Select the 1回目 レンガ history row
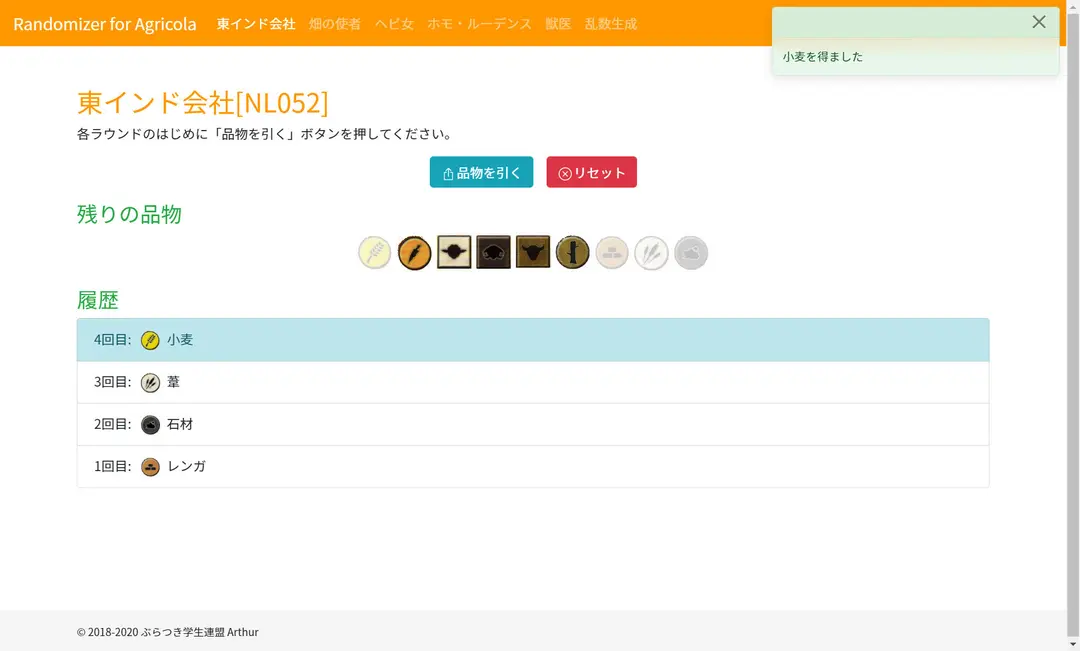 pyautogui.click(x=533, y=466)
